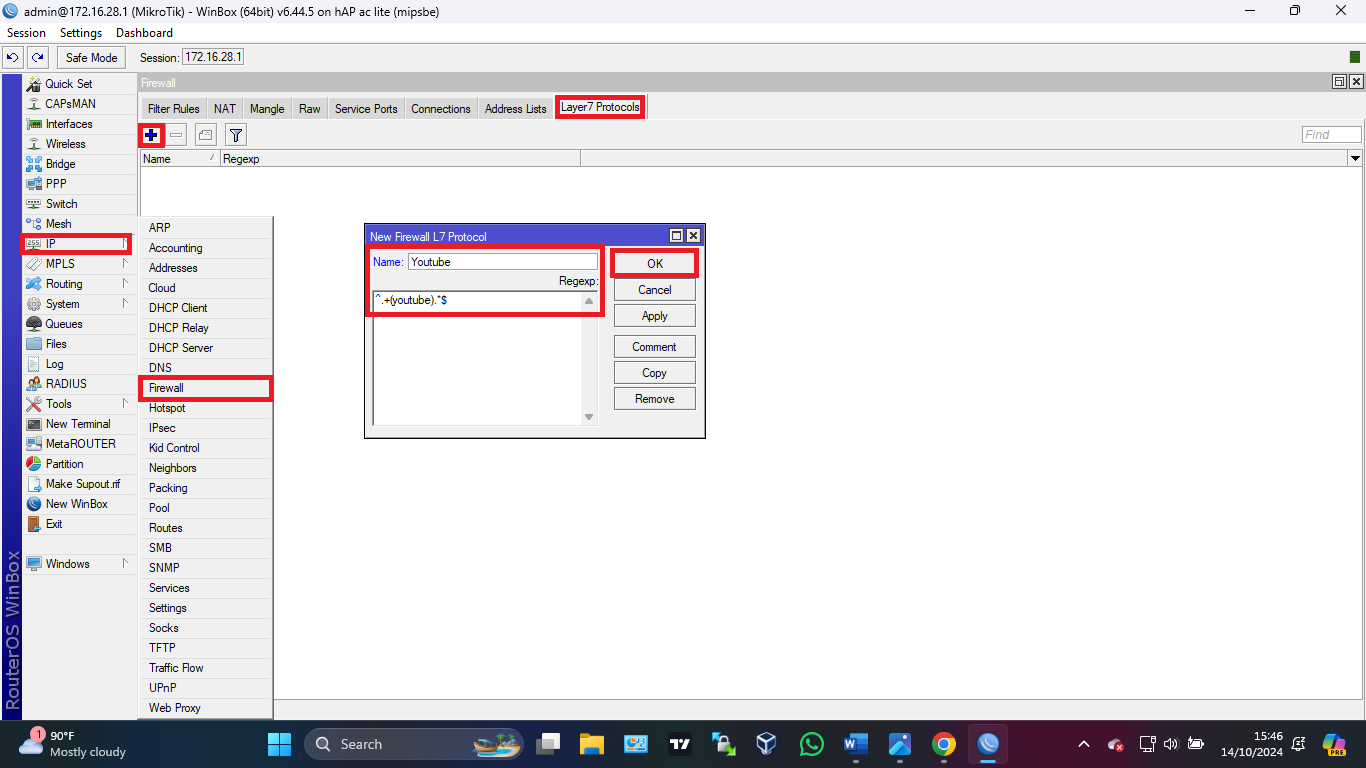Click Remove button in dialog
The width and height of the screenshot is (1366, 768).
pyautogui.click(x=655, y=398)
